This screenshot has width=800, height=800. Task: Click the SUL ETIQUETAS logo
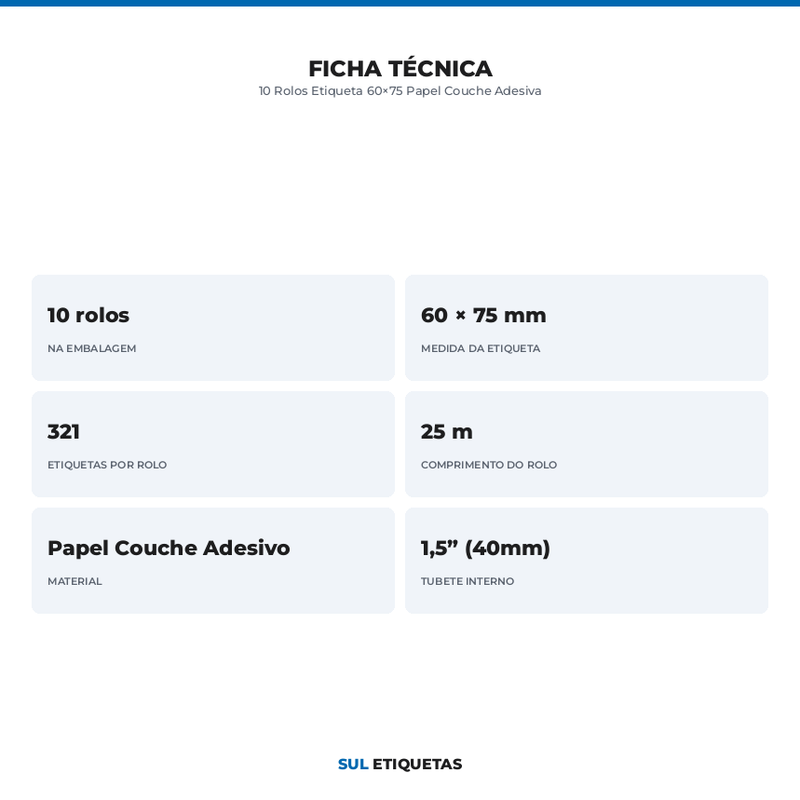(400, 764)
